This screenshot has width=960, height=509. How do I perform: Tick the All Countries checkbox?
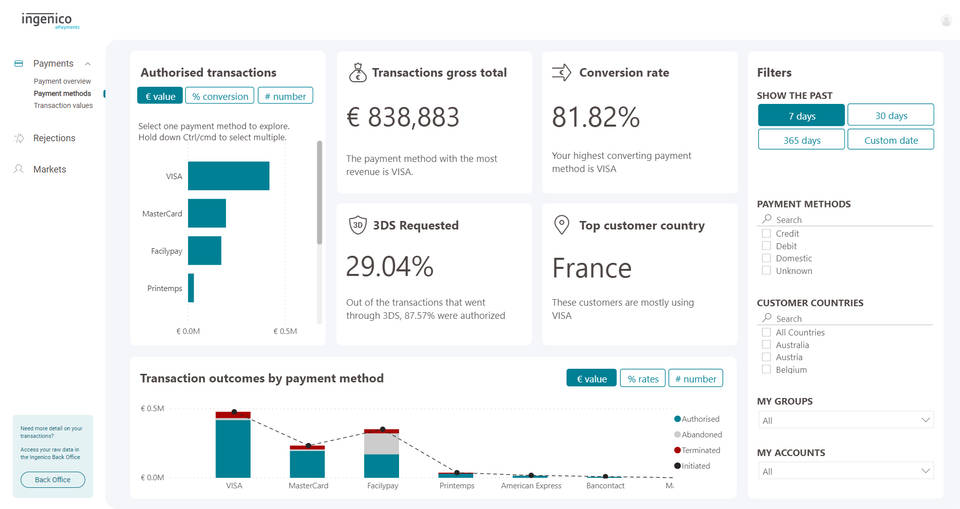click(766, 332)
